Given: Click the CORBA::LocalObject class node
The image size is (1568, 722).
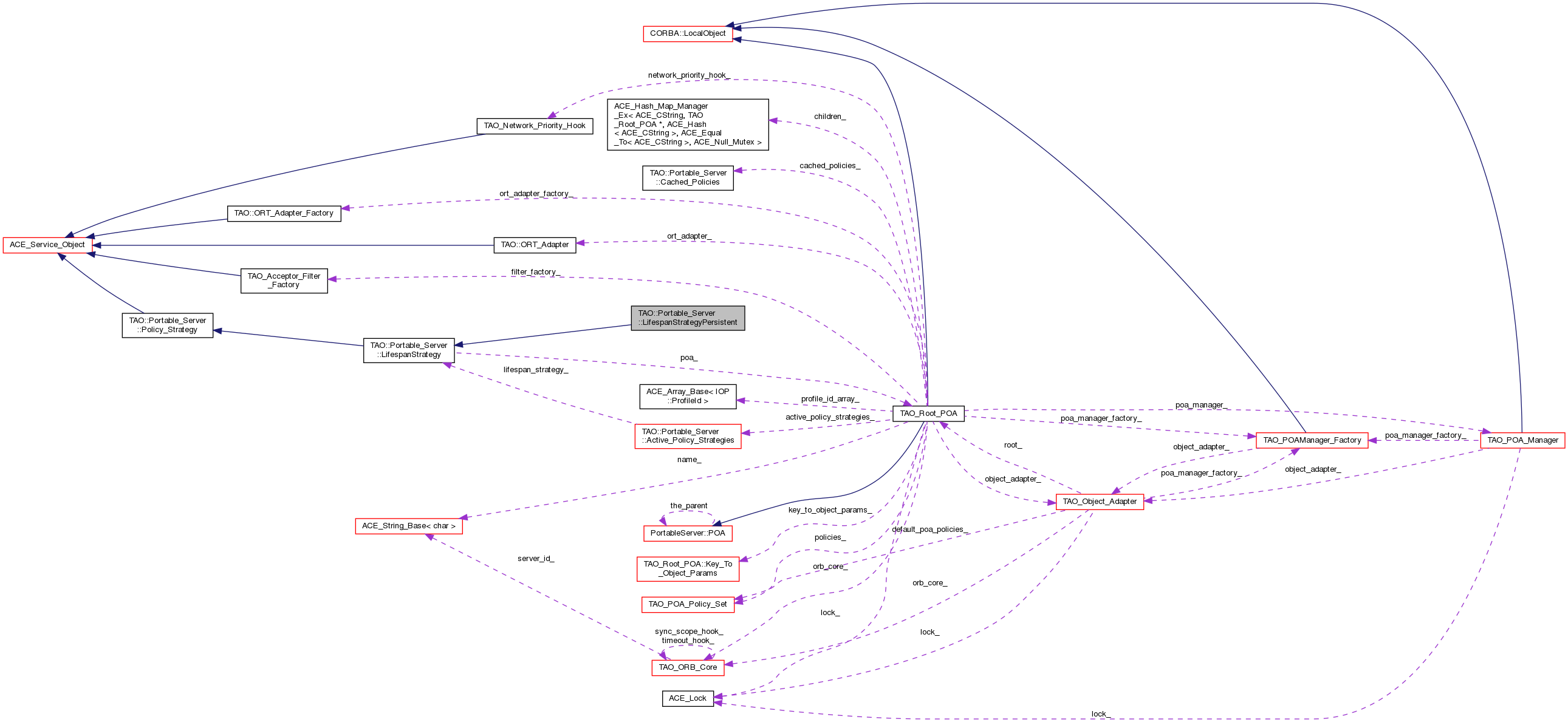Looking at the screenshot, I should click(x=687, y=33).
